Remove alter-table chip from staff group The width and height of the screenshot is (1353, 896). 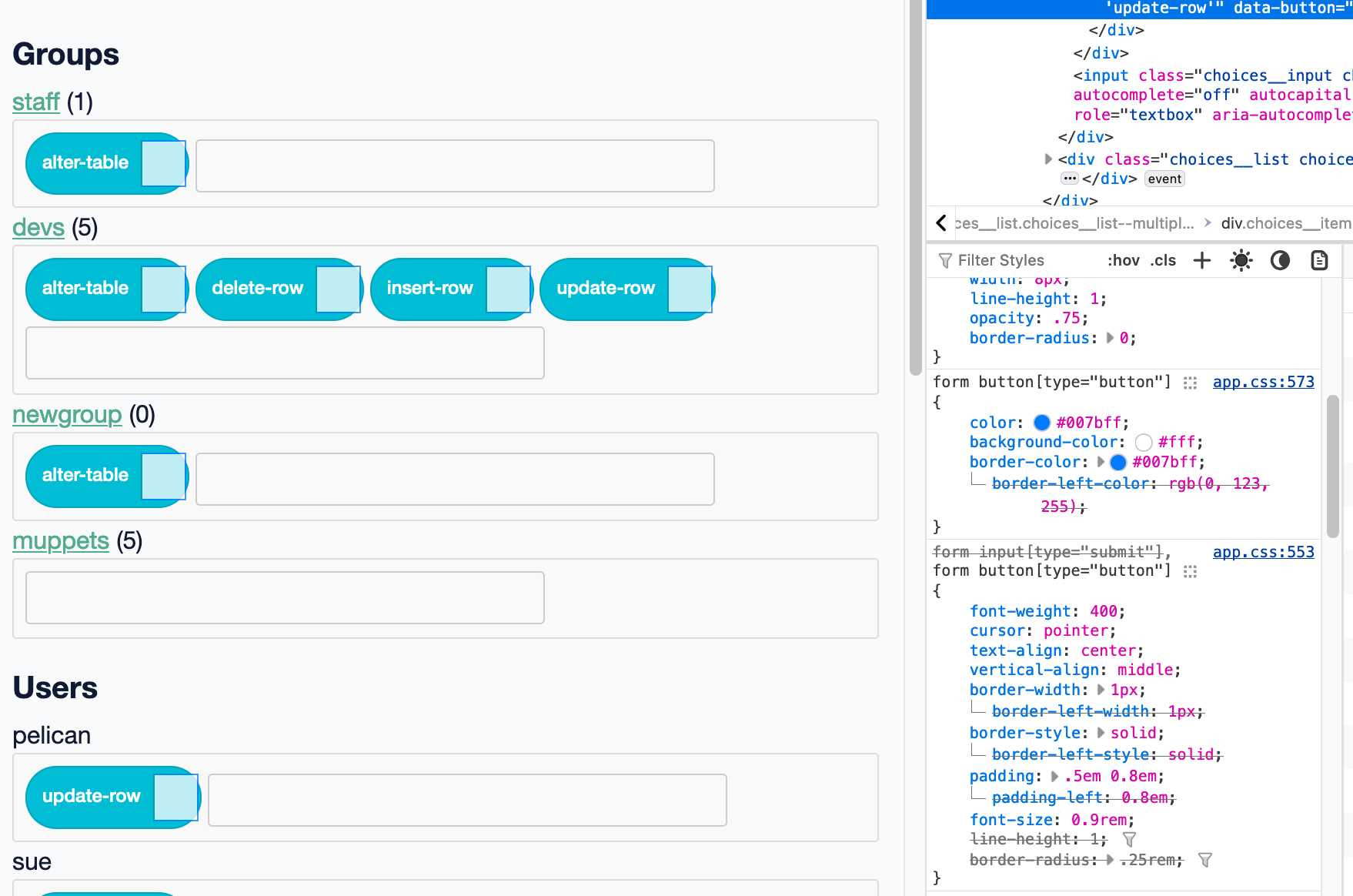(x=164, y=163)
